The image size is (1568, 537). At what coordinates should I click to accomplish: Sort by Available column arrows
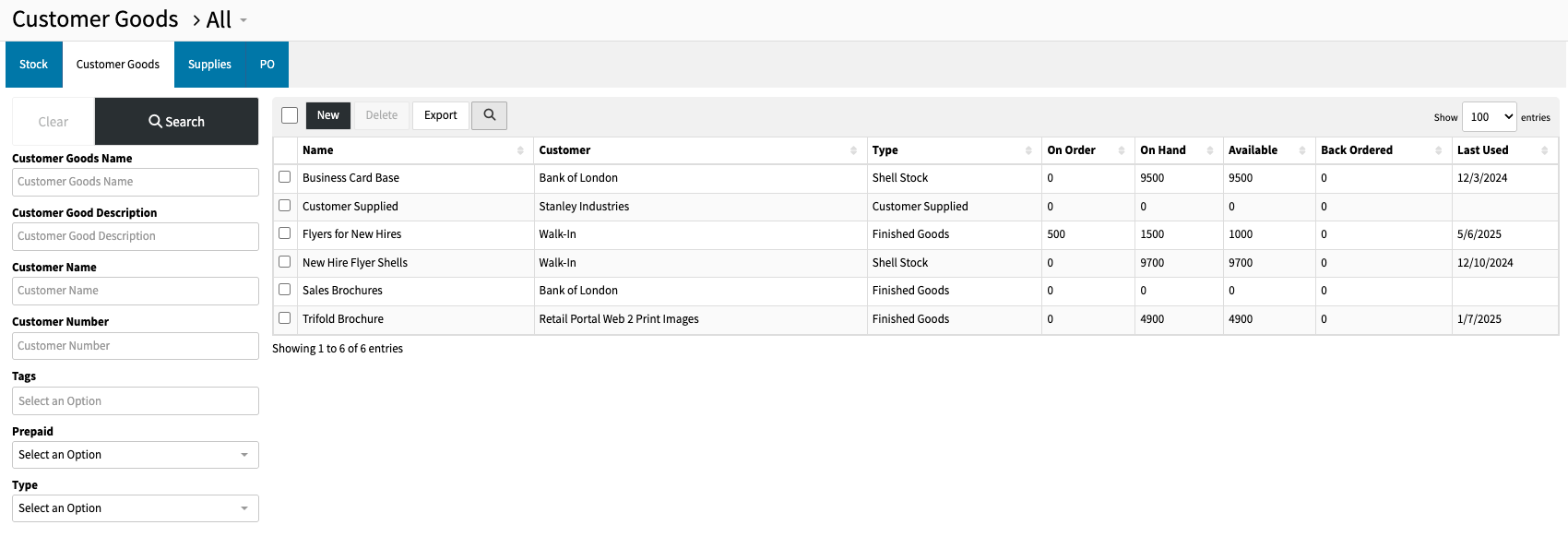pyautogui.click(x=1302, y=150)
